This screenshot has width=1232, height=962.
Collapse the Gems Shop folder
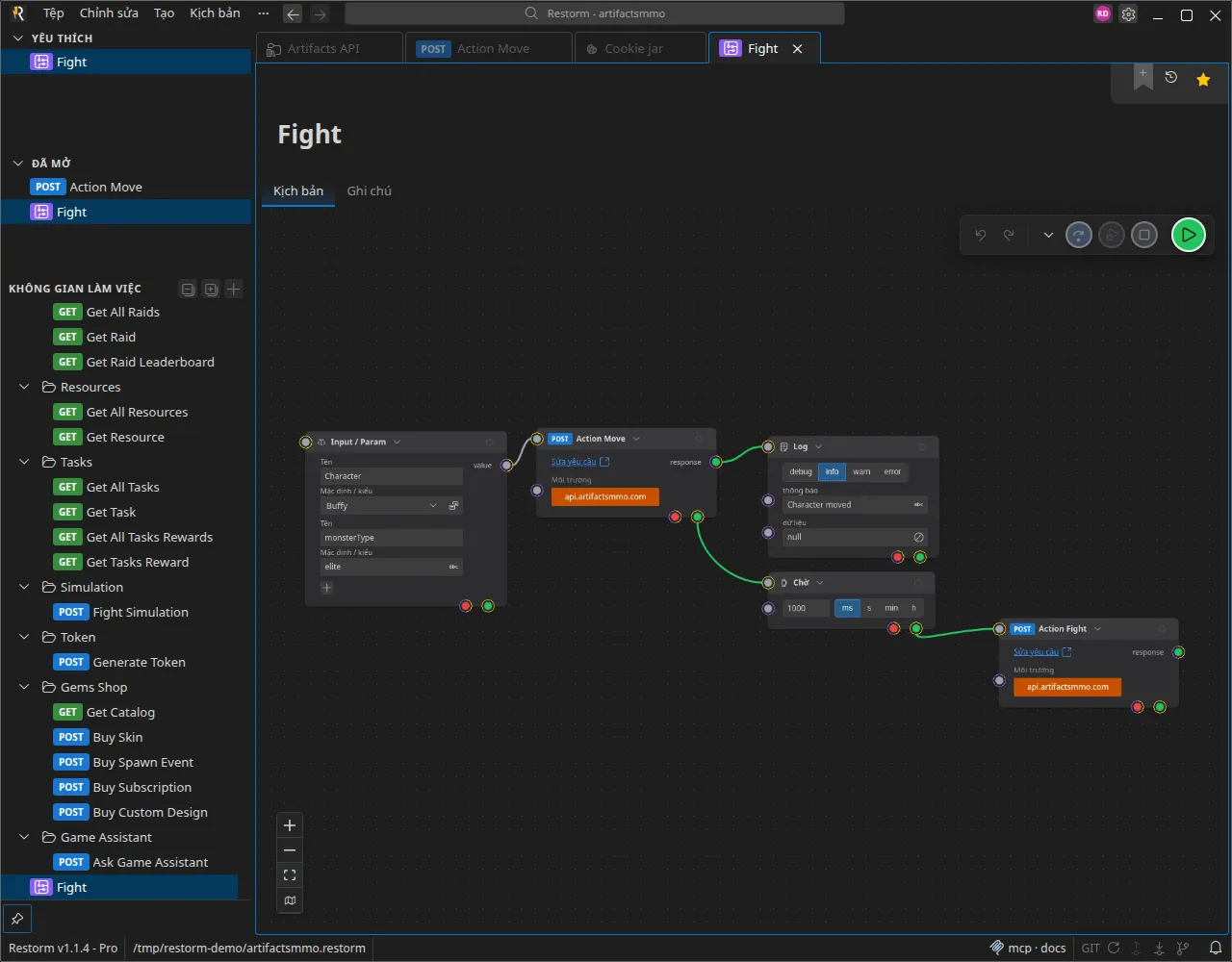pyautogui.click(x=25, y=687)
